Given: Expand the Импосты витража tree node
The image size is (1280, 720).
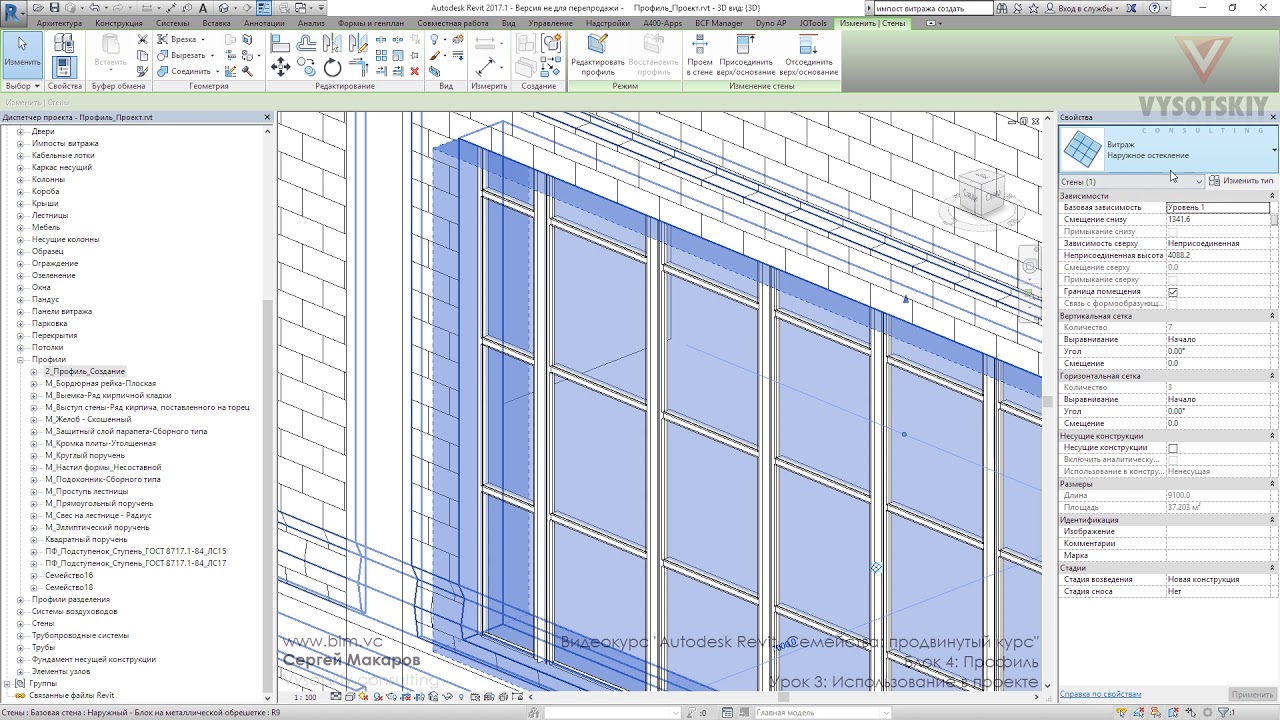Looking at the screenshot, I should 20,143.
